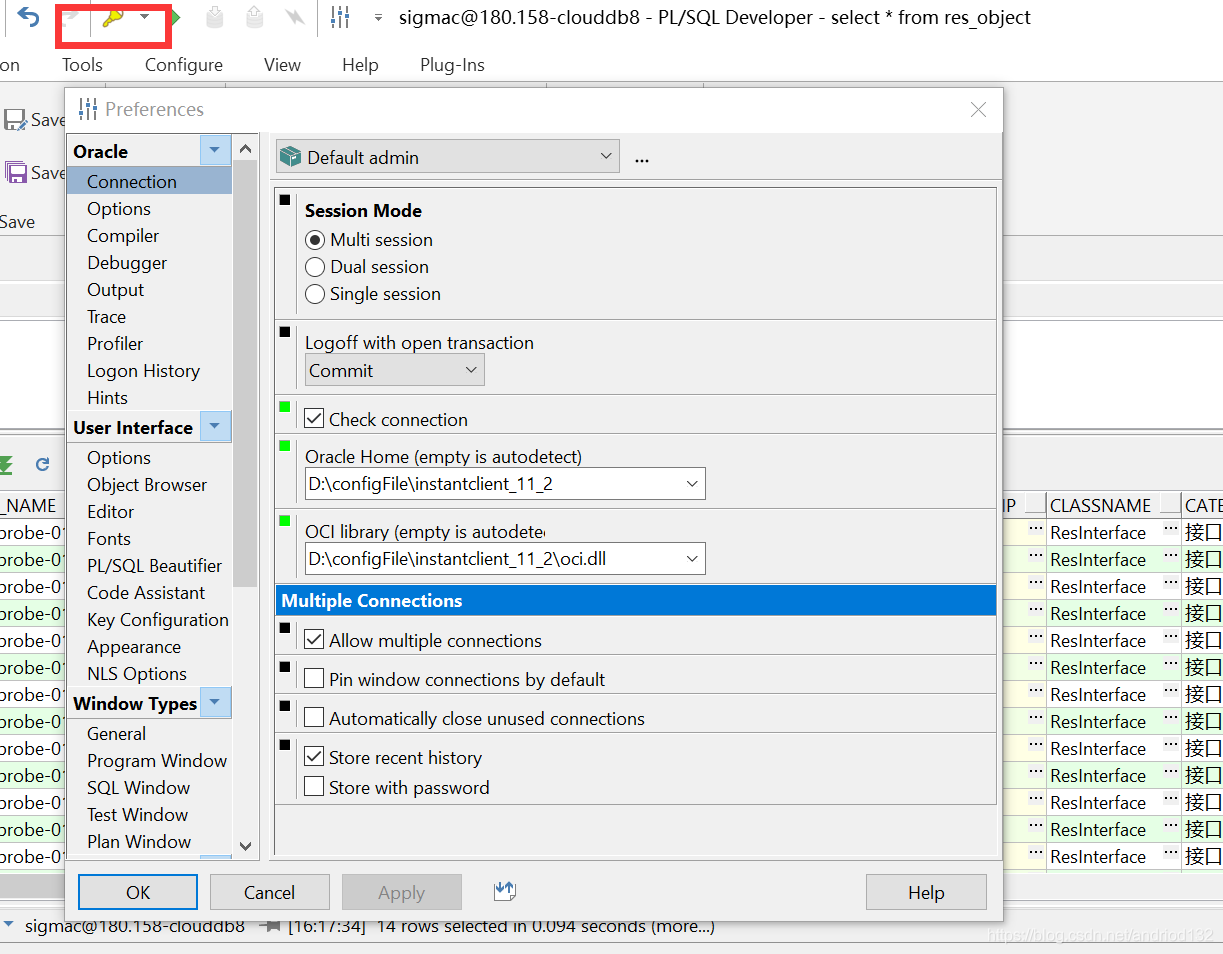Click the Oracle Home path input field
The height and width of the screenshot is (954, 1223).
point(505,484)
